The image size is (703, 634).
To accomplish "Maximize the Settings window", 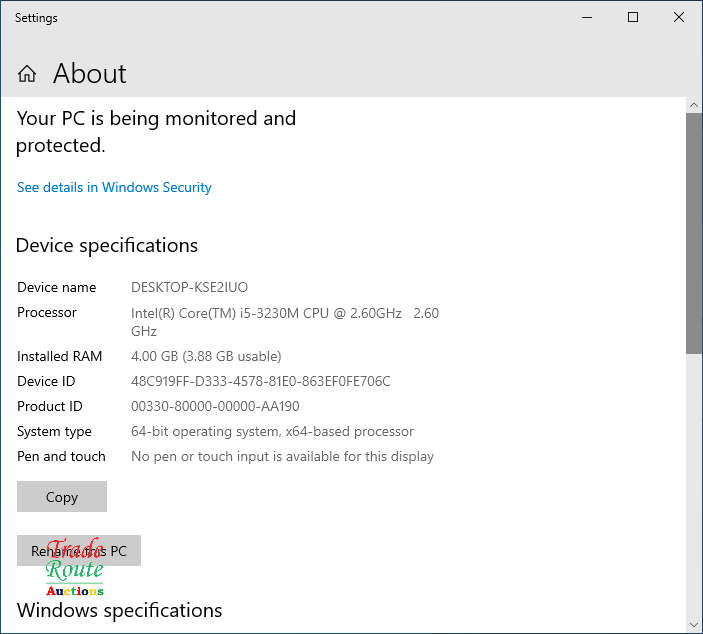I will click(x=633, y=17).
